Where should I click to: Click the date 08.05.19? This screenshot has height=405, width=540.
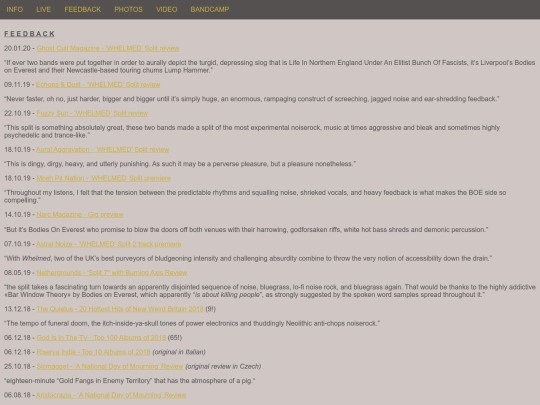[x=17, y=273]
